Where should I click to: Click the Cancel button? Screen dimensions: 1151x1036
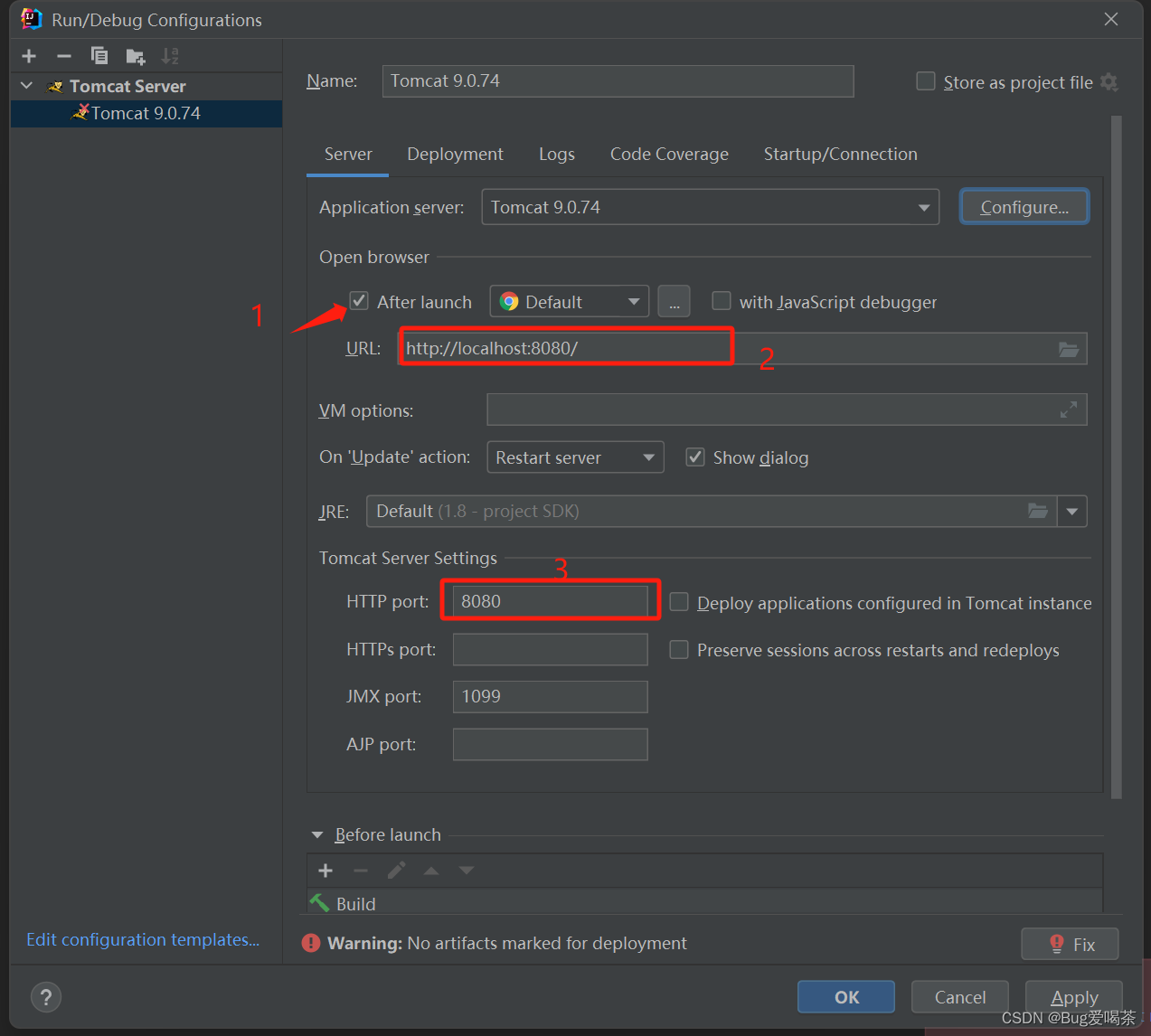(960, 997)
